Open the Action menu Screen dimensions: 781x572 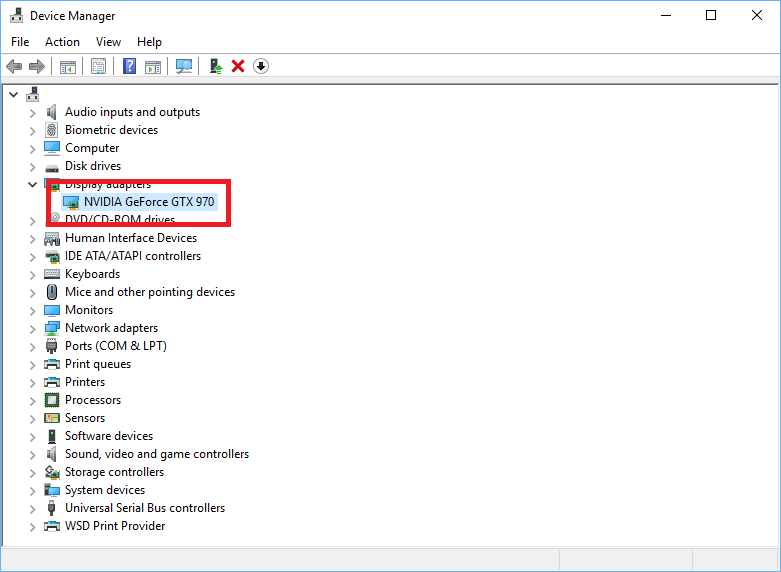click(62, 42)
